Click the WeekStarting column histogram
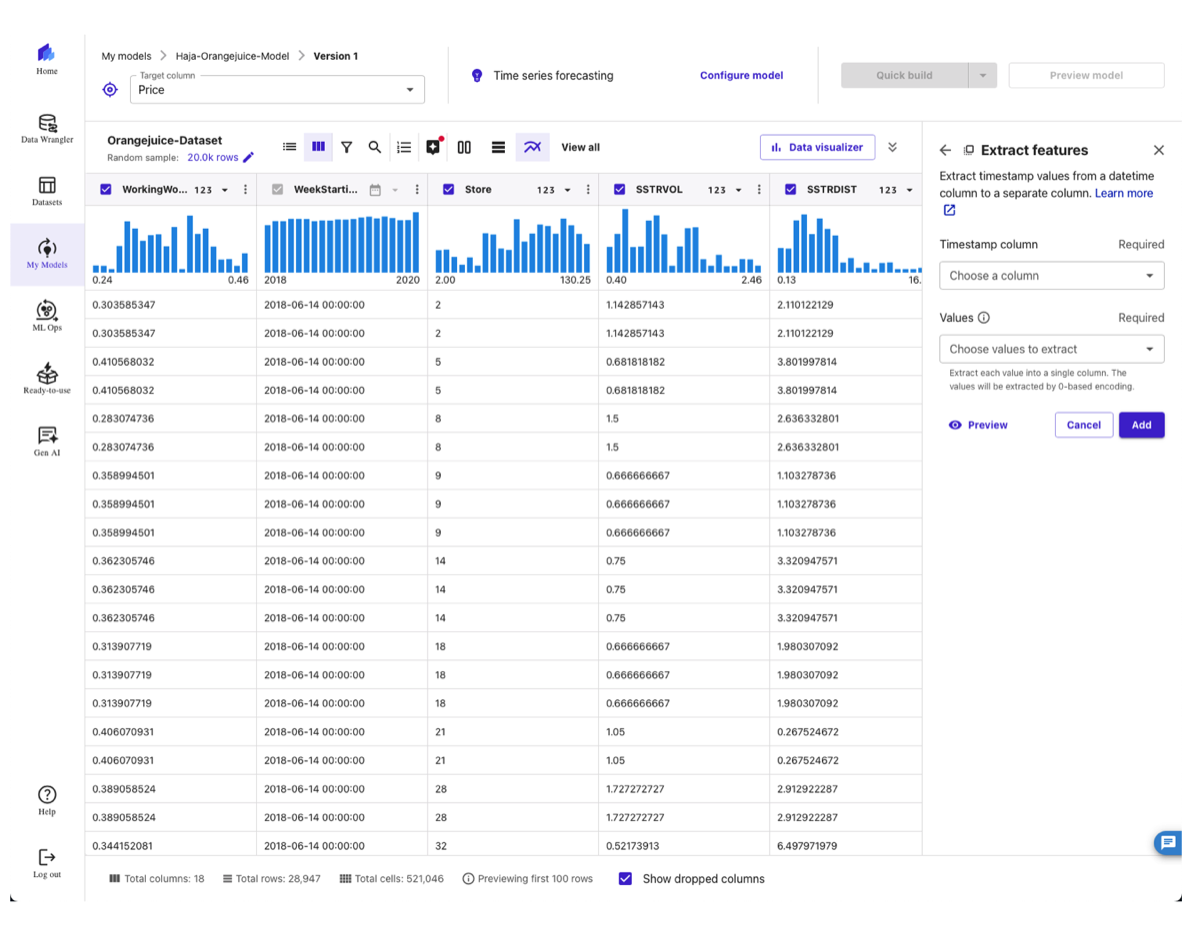 coord(341,242)
